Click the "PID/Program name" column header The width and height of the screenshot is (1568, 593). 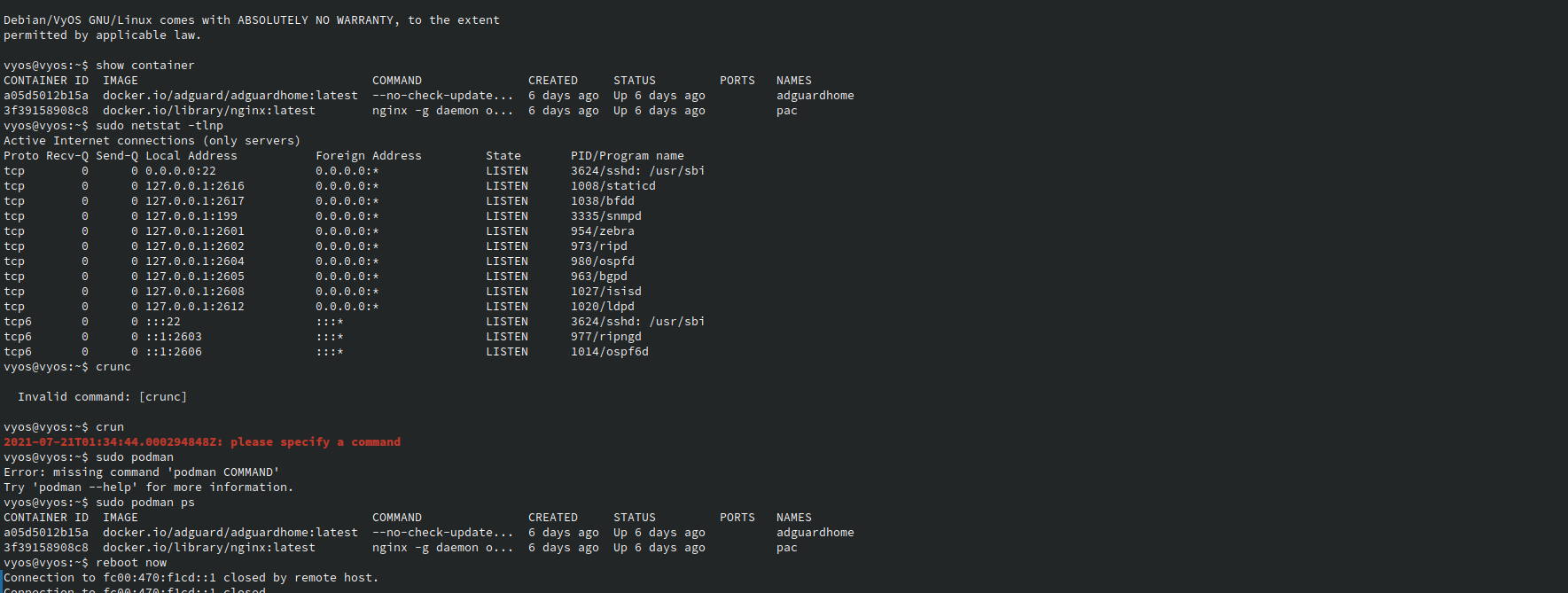pos(627,156)
